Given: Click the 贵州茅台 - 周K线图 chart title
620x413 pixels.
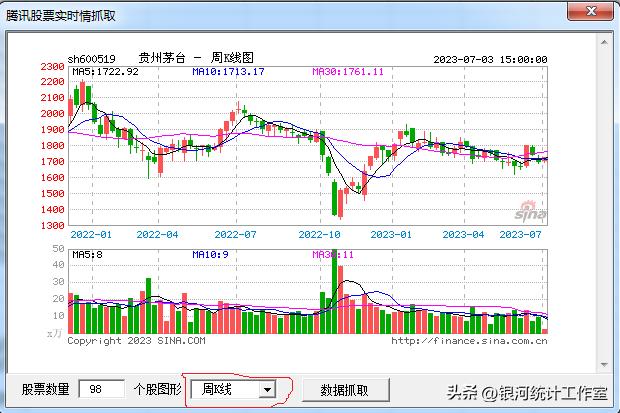Looking at the screenshot, I should (196, 58).
